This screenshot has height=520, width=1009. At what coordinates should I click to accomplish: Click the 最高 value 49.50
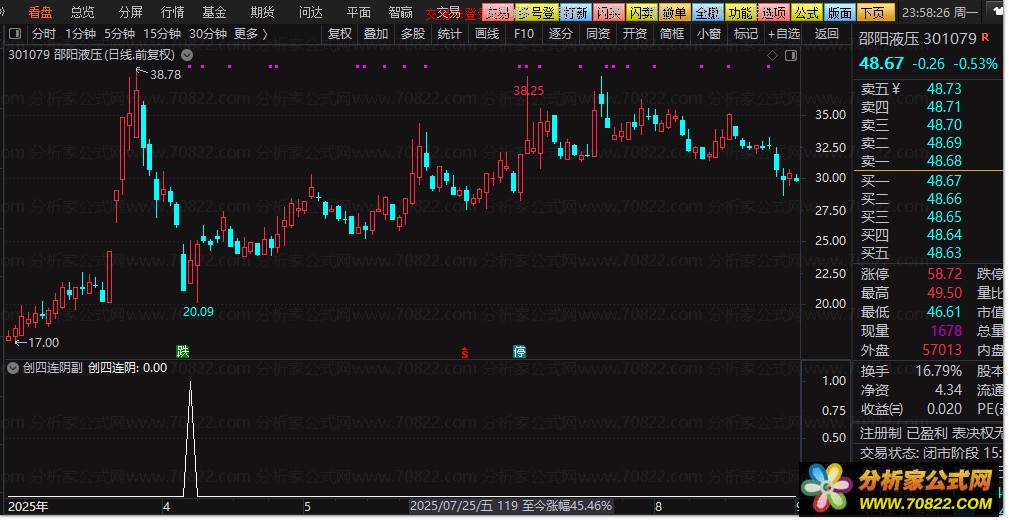coord(945,293)
